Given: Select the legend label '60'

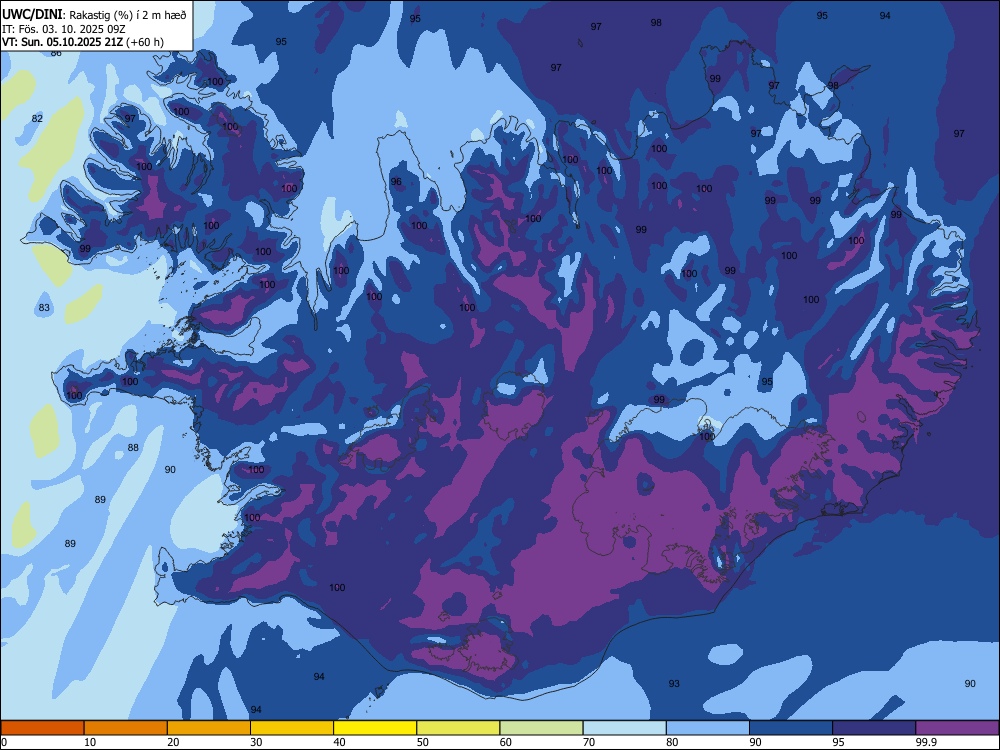Looking at the screenshot, I should (x=506, y=742).
